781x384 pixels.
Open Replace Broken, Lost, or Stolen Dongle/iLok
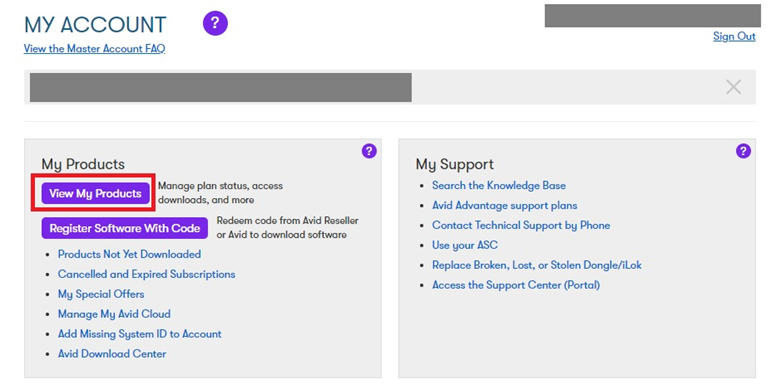(537, 265)
